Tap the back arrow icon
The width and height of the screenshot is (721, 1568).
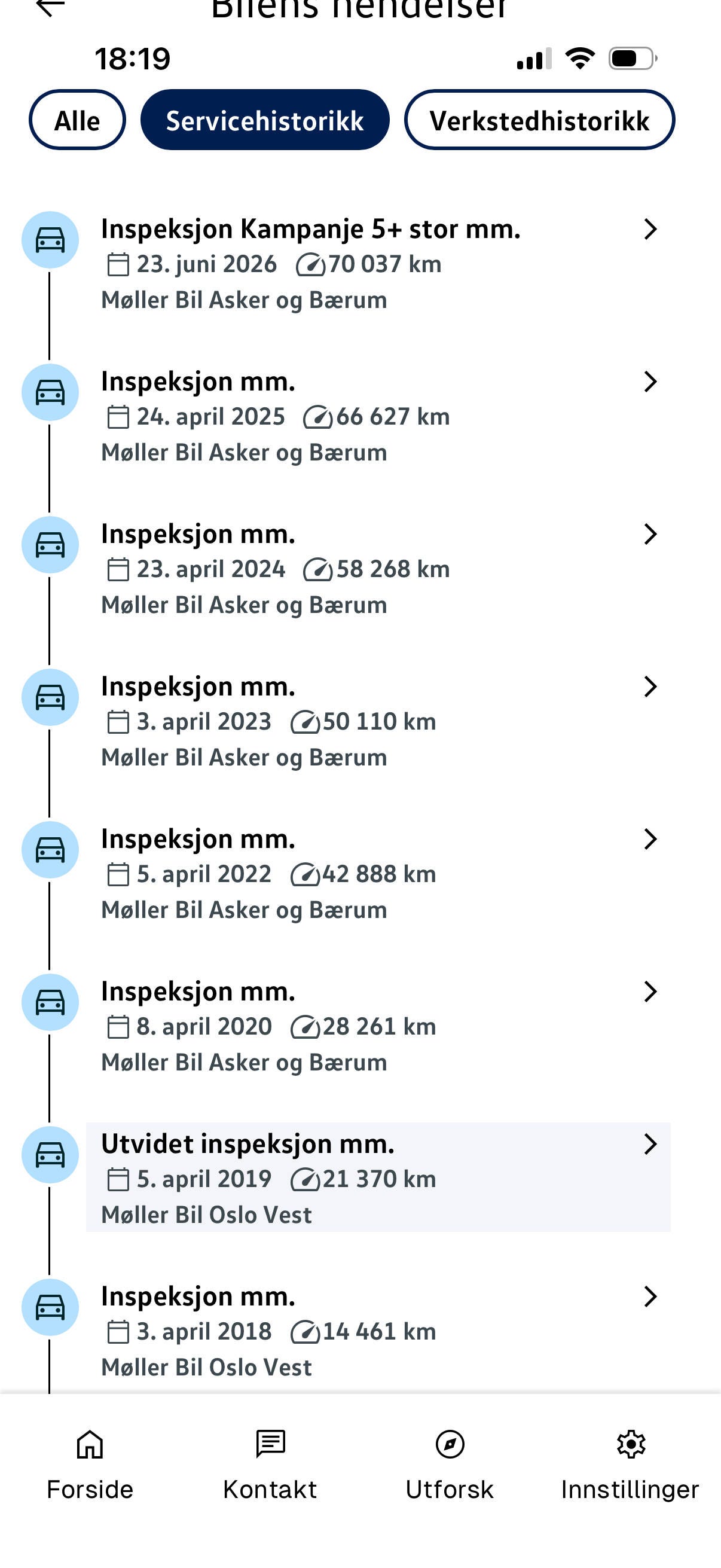click(x=50, y=7)
